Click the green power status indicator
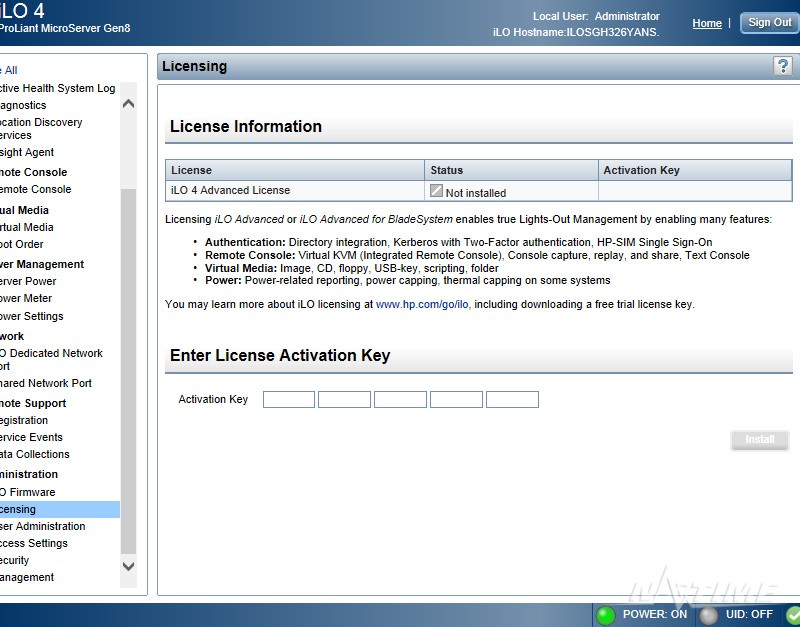Viewport: 800px width, 627px height. click(606, 615)
